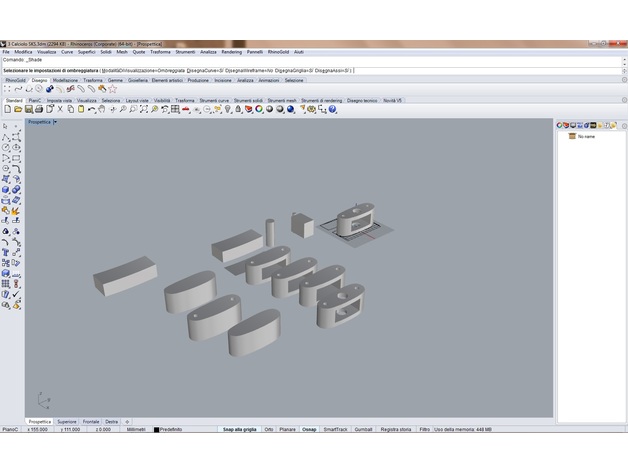The height and width of the screenshot is (472, 628).
Task: Click the Registra storia button
Action: (395, 429)
